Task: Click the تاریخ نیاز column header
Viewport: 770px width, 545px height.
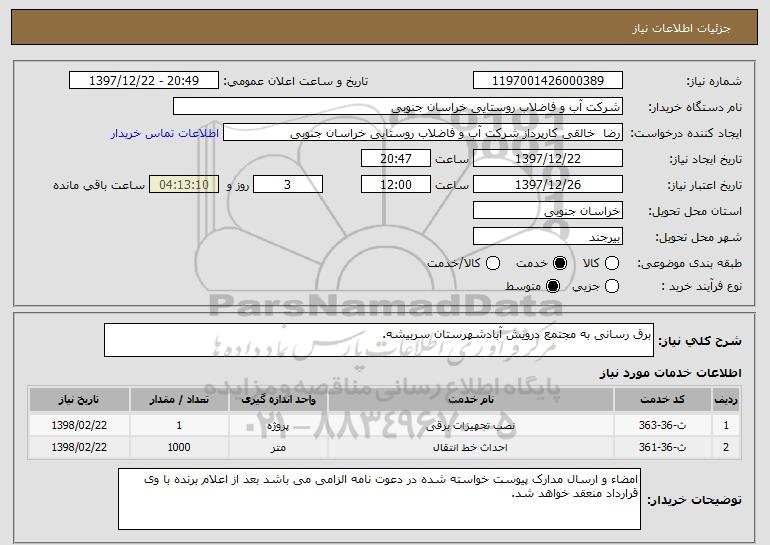Action: click(x=79, y=400)
